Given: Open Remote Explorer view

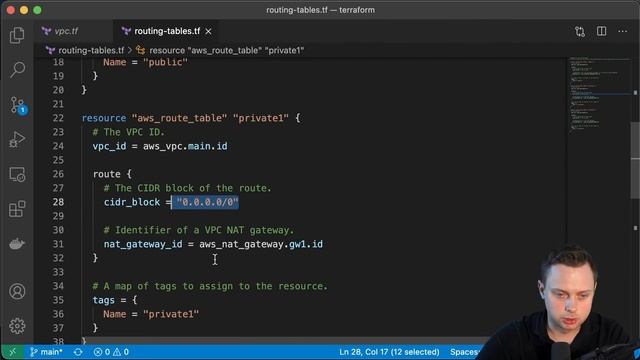Looking at the screenshot, I should (17, 174).
